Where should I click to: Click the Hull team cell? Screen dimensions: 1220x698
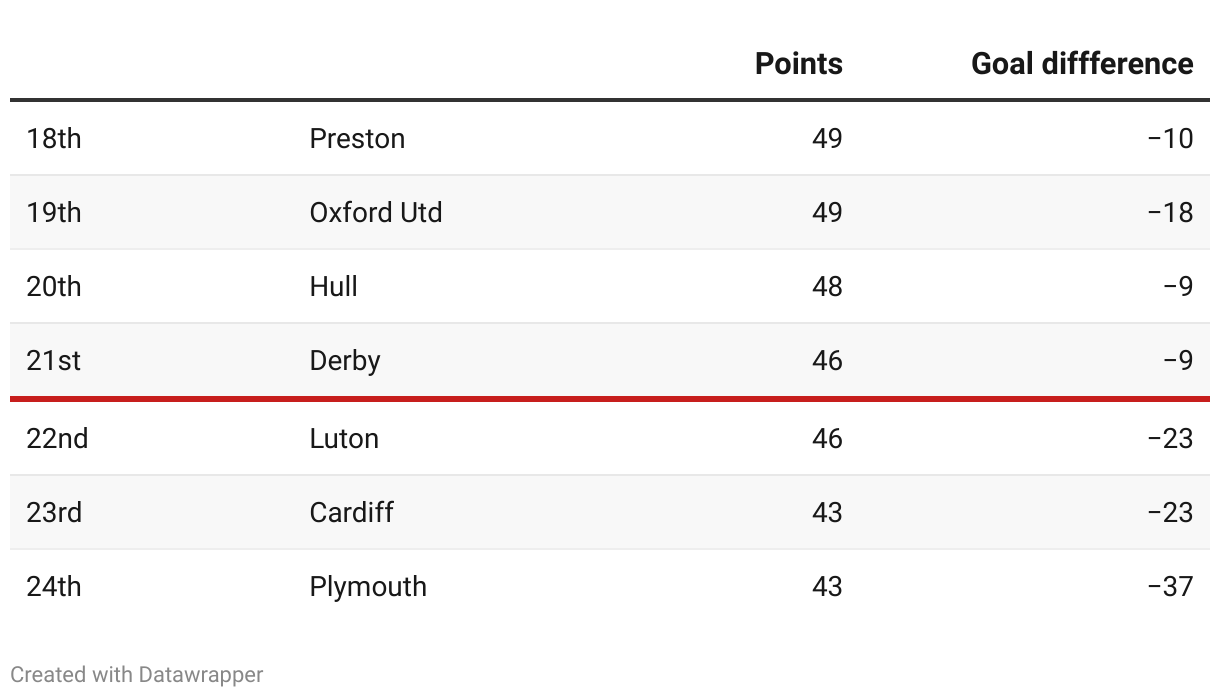334,286
